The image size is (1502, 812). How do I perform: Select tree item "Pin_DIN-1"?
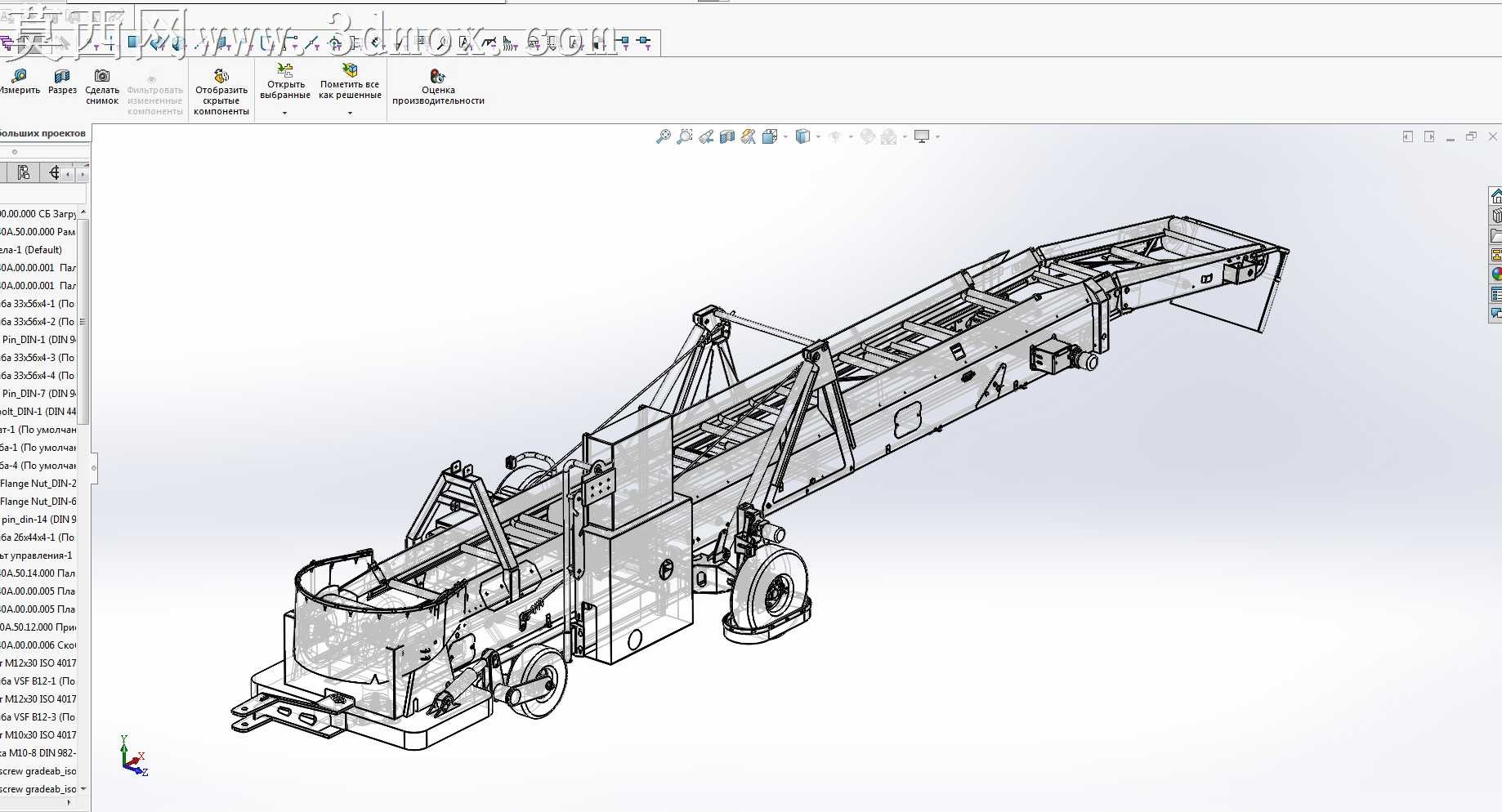click(38, 340)
